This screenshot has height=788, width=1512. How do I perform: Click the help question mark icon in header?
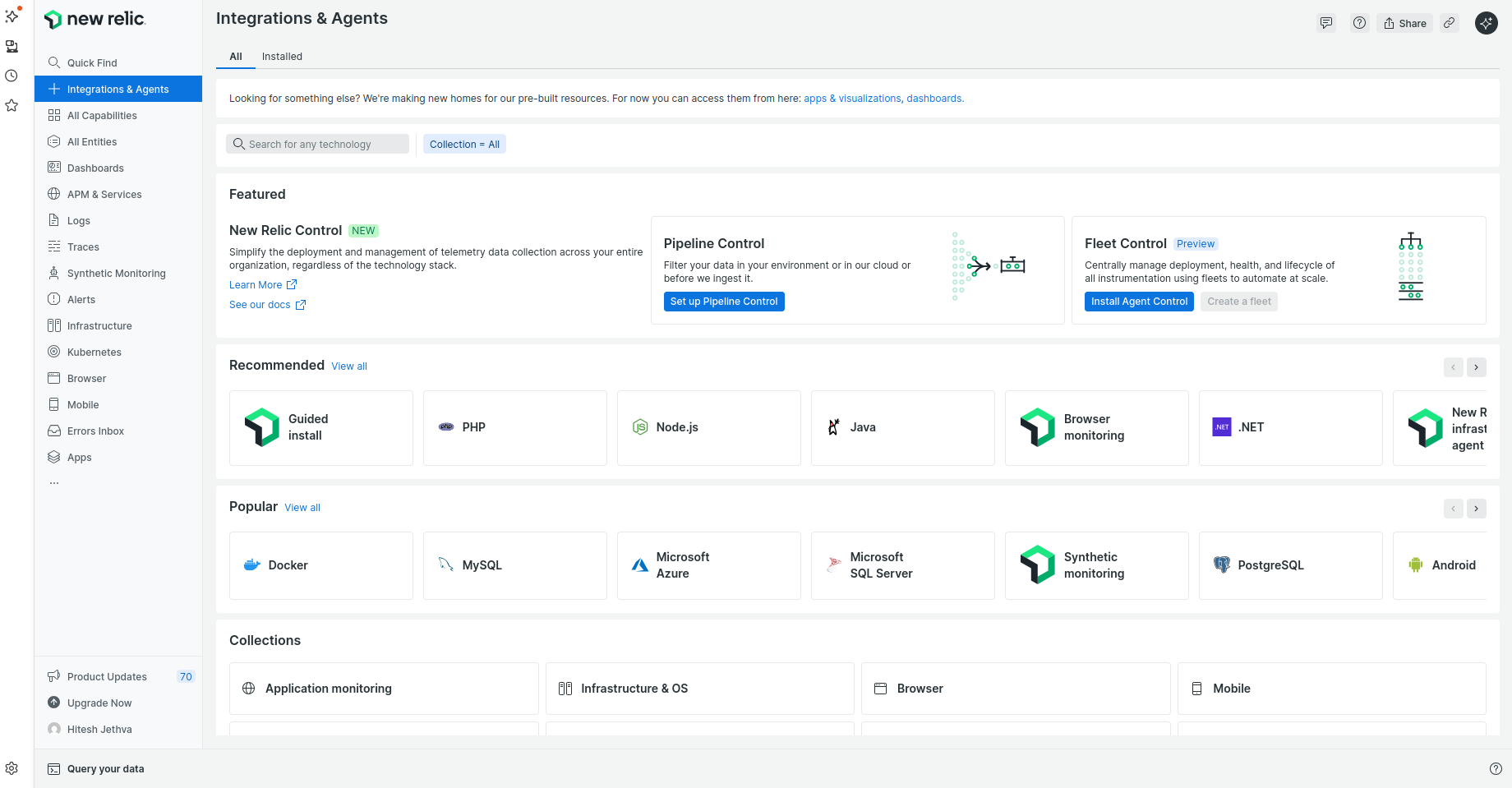pos(1359,23)
